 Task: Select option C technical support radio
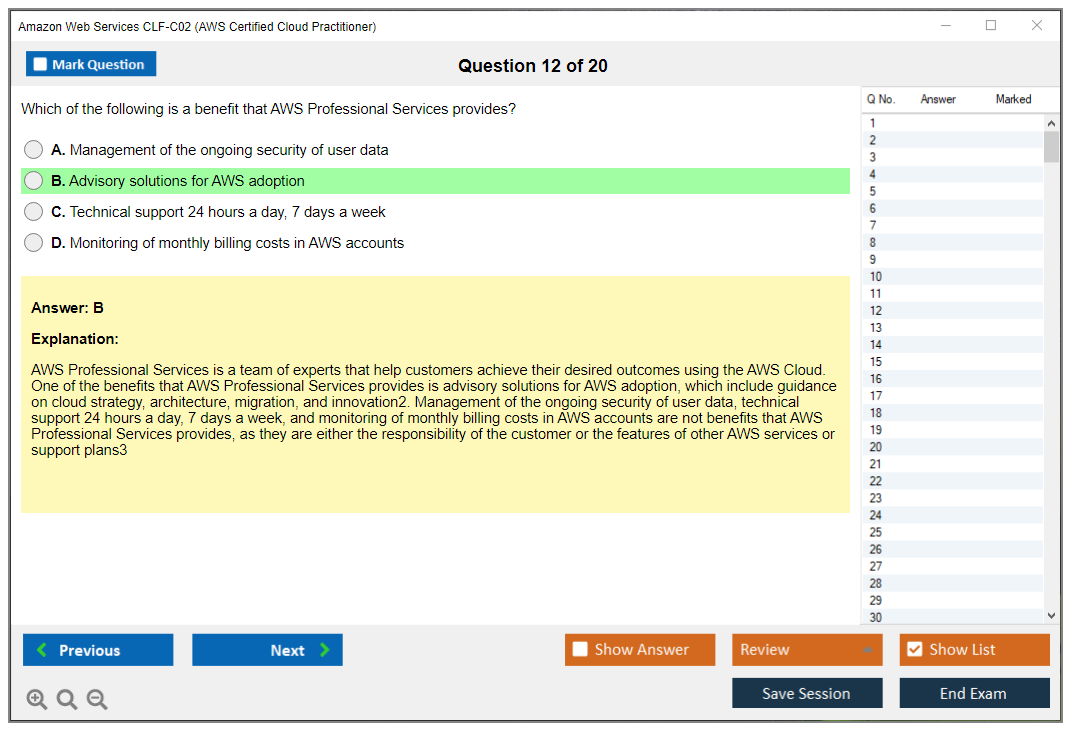click(34, 212)
